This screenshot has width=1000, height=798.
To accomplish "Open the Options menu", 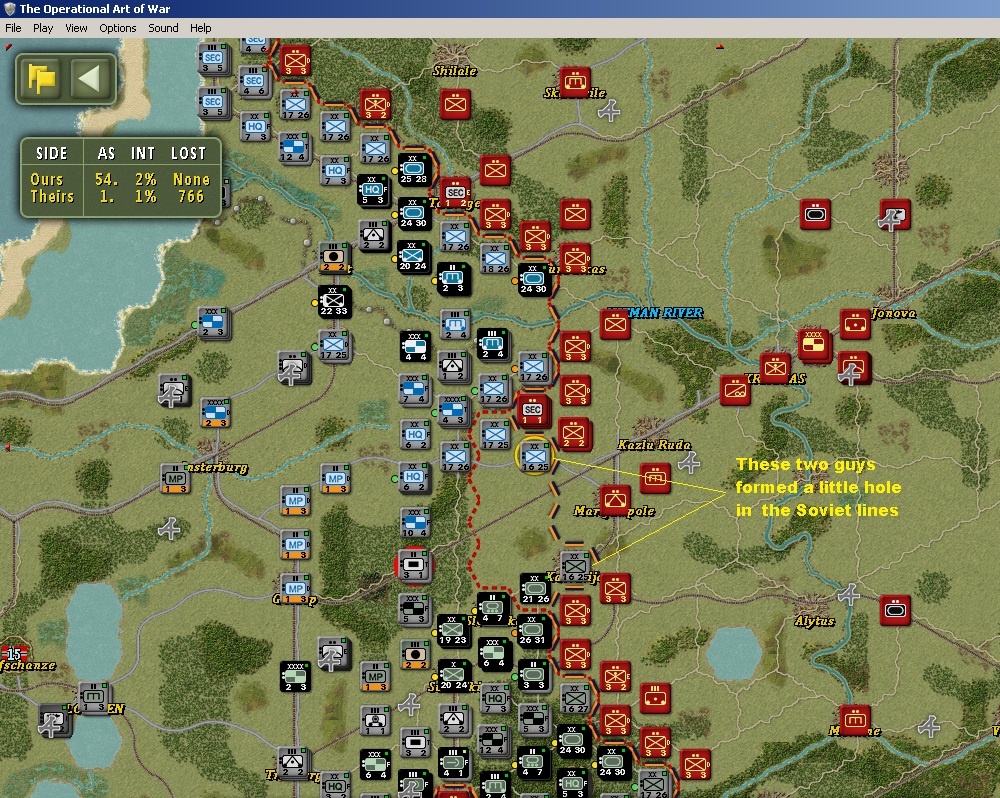I will (117, 28).
